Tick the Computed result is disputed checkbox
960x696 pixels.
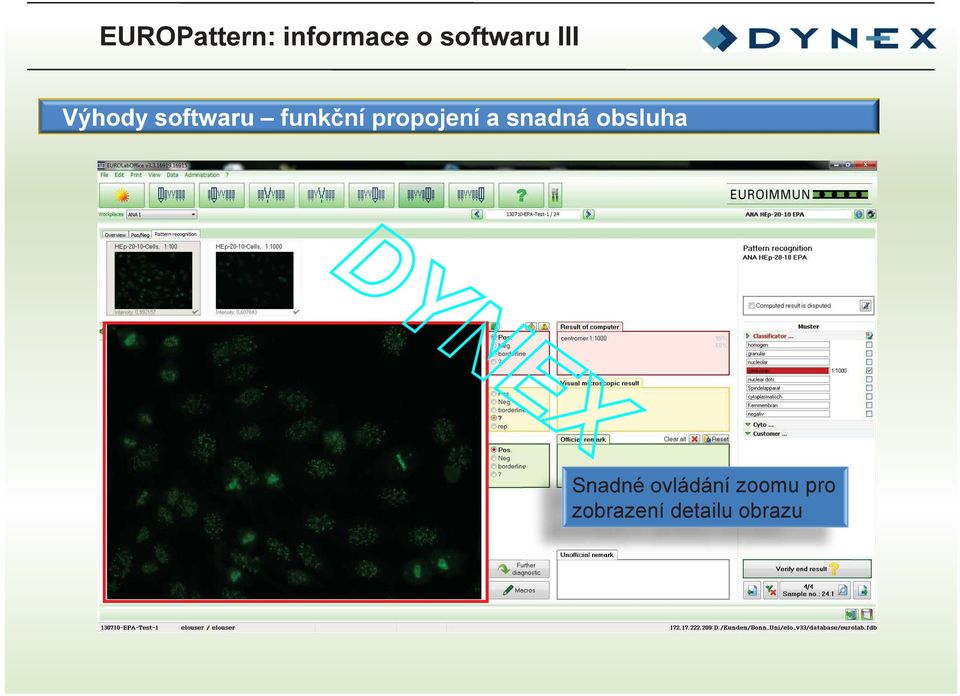click(x=751, y=305)
